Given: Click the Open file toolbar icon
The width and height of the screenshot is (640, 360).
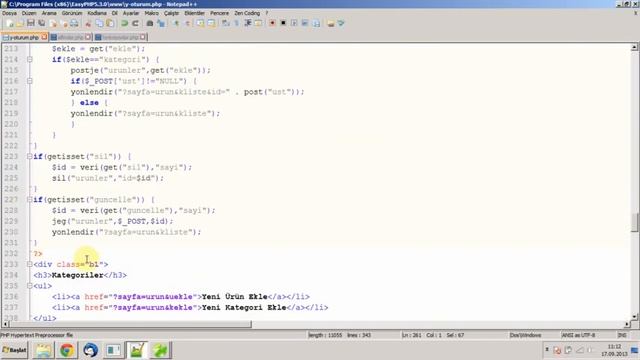Looking at the screenshot, I should coord(20,23).
